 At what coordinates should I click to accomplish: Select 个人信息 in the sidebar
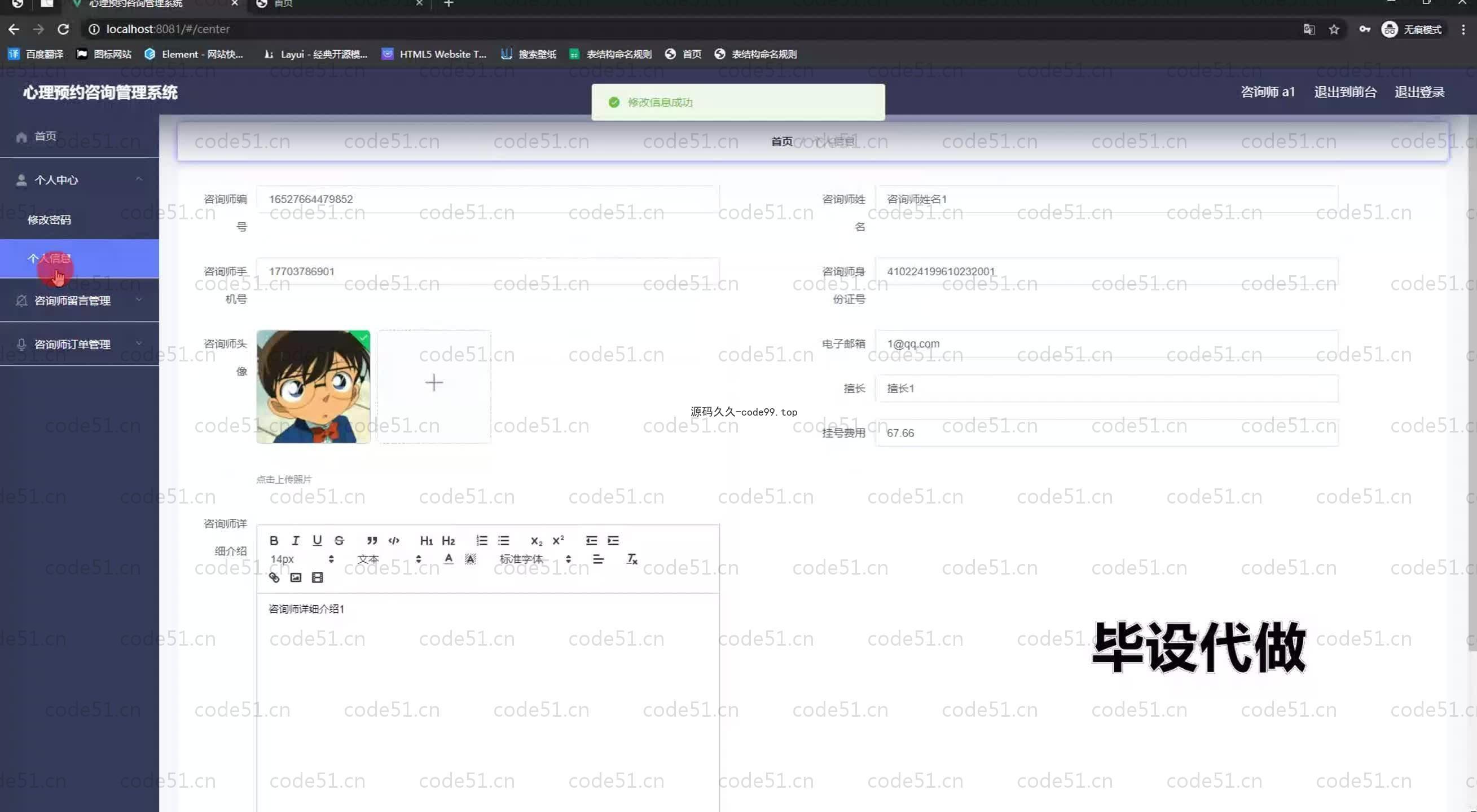79,258
